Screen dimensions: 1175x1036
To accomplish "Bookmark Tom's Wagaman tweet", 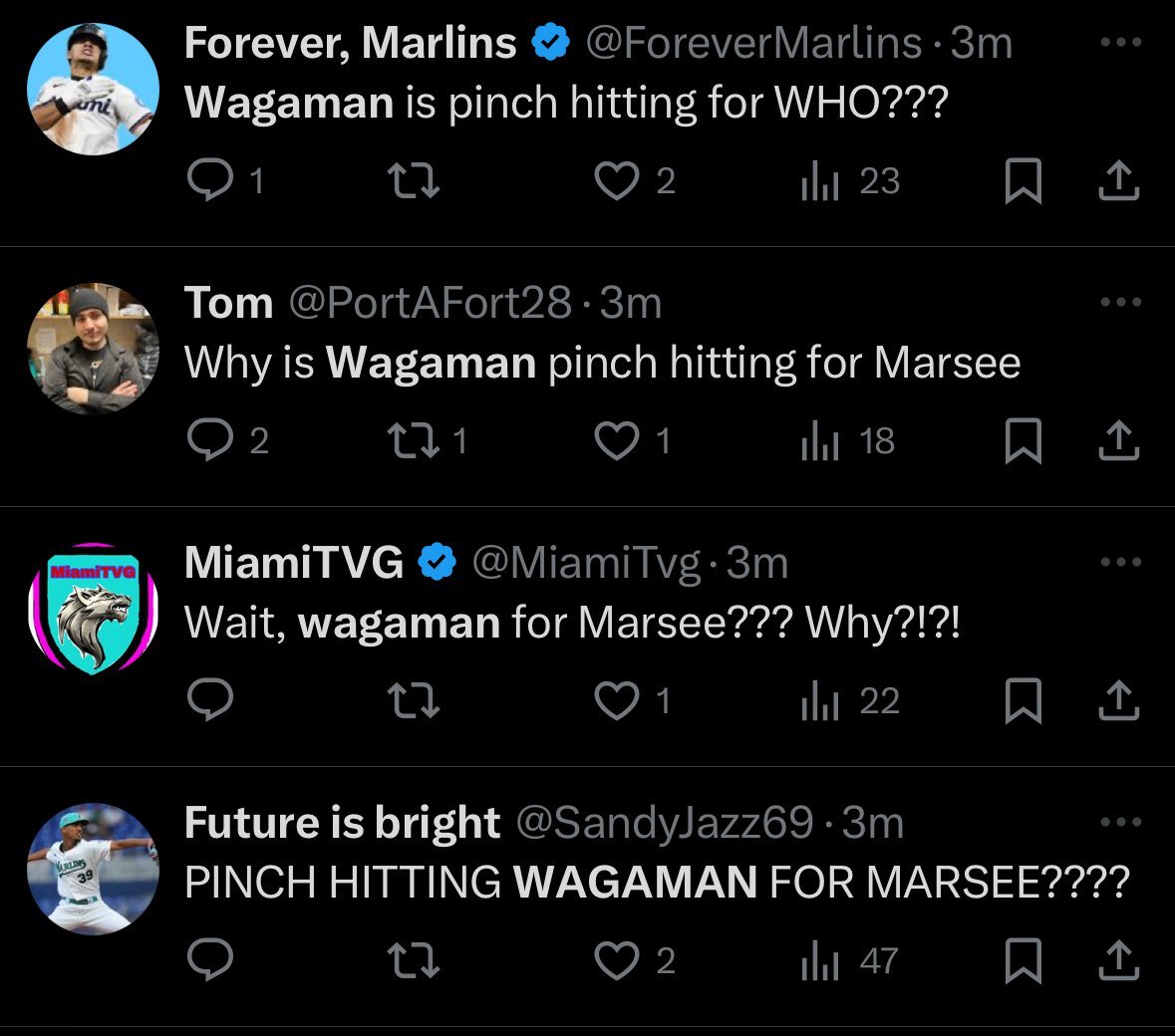I will click(1023, 441).
